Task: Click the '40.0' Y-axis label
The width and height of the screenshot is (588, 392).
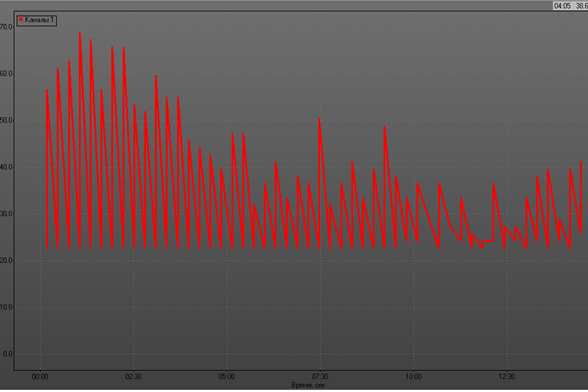Action: pos(6,167)
